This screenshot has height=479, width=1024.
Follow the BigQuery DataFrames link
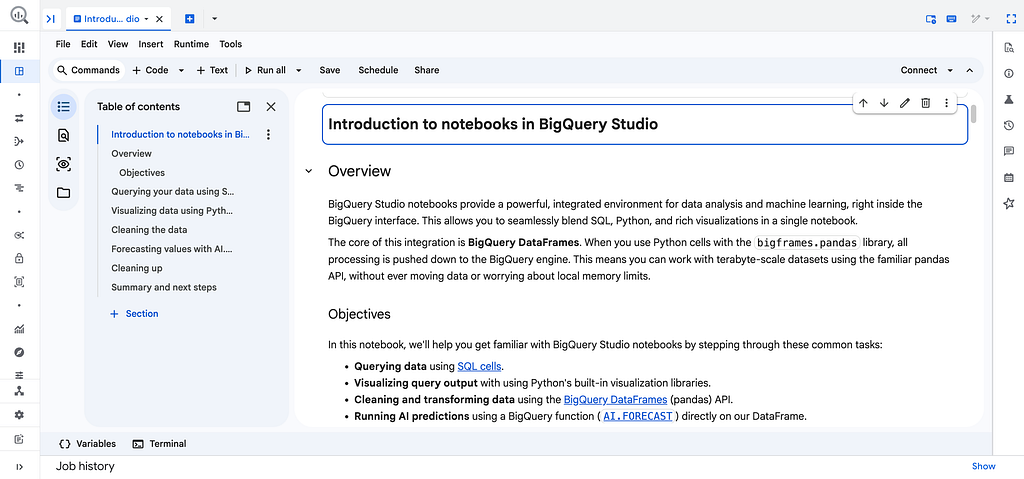[x=615, y=399]
